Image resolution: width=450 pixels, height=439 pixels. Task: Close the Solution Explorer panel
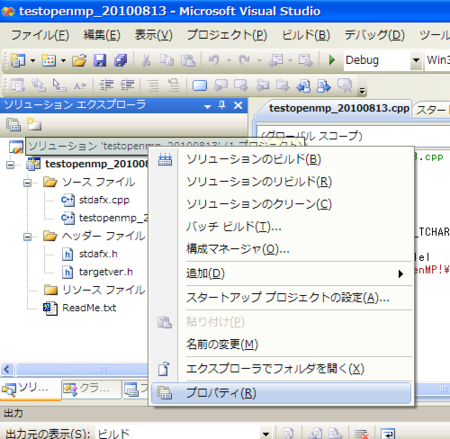click(238, 105)
